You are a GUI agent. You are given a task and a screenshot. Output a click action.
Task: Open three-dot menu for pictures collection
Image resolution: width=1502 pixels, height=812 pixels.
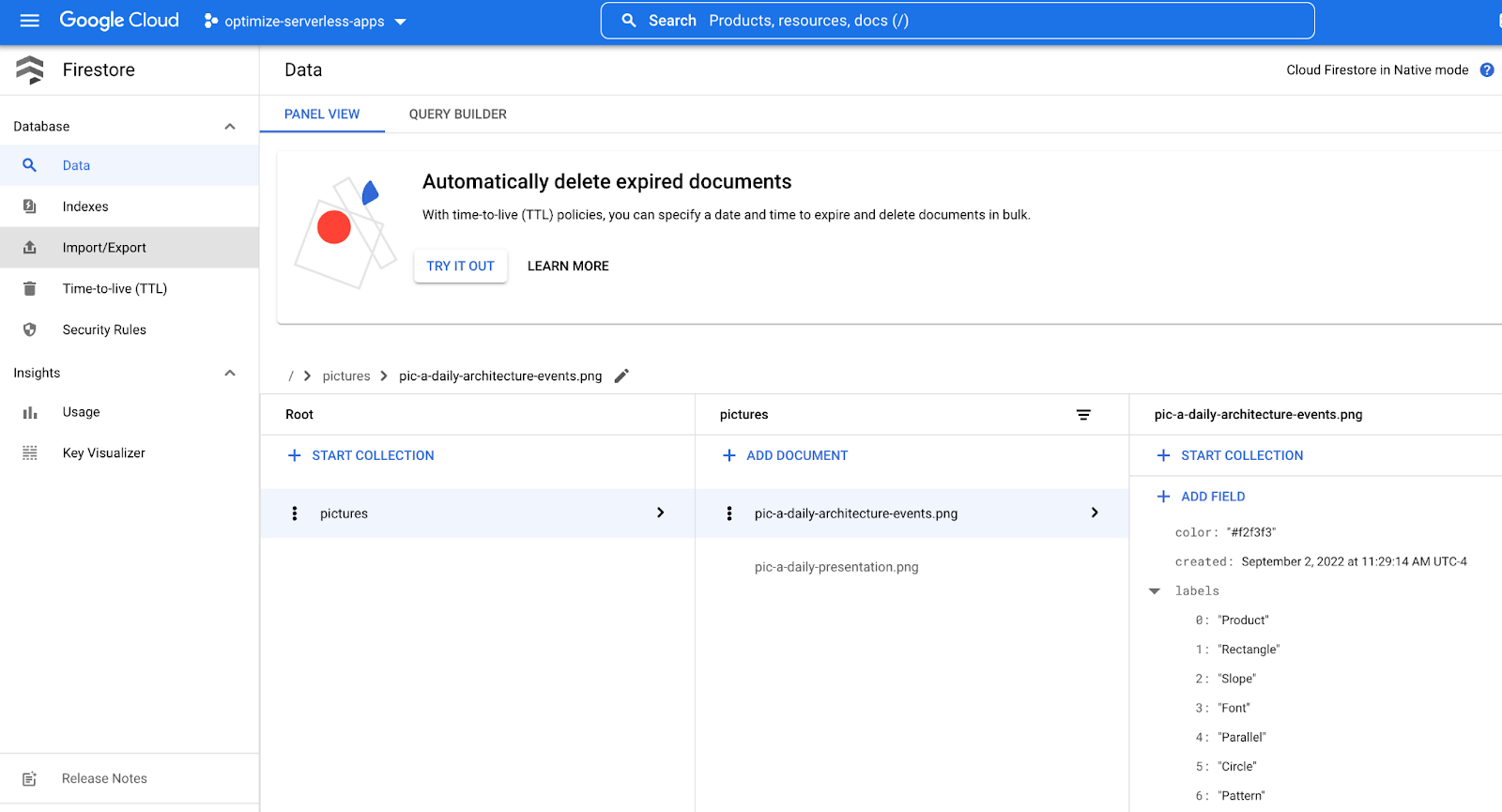point(295,513)
